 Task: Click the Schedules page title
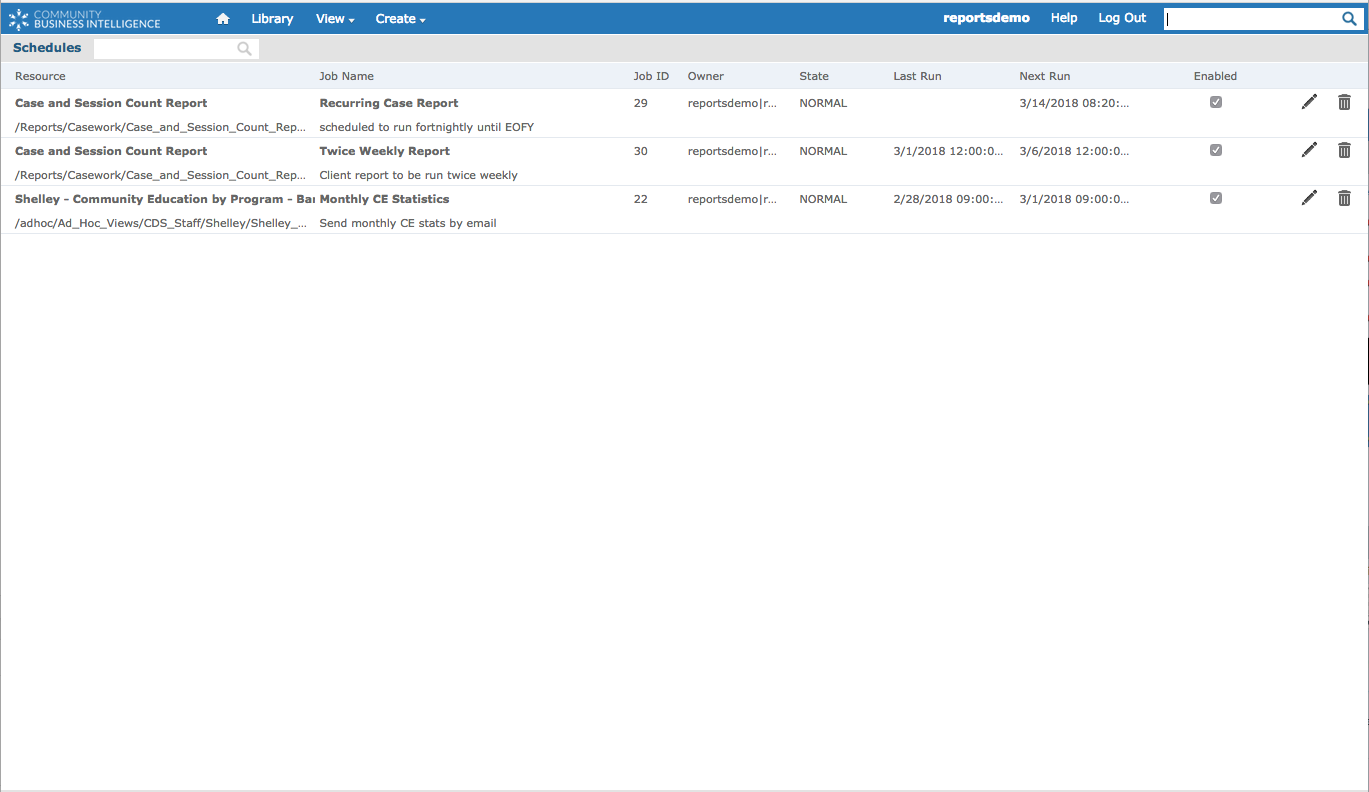[x=47, y=48]
